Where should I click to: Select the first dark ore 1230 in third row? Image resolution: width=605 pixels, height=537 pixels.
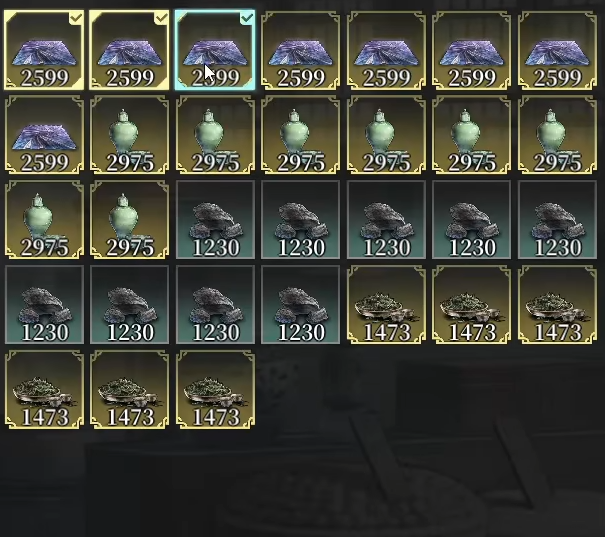215,220
